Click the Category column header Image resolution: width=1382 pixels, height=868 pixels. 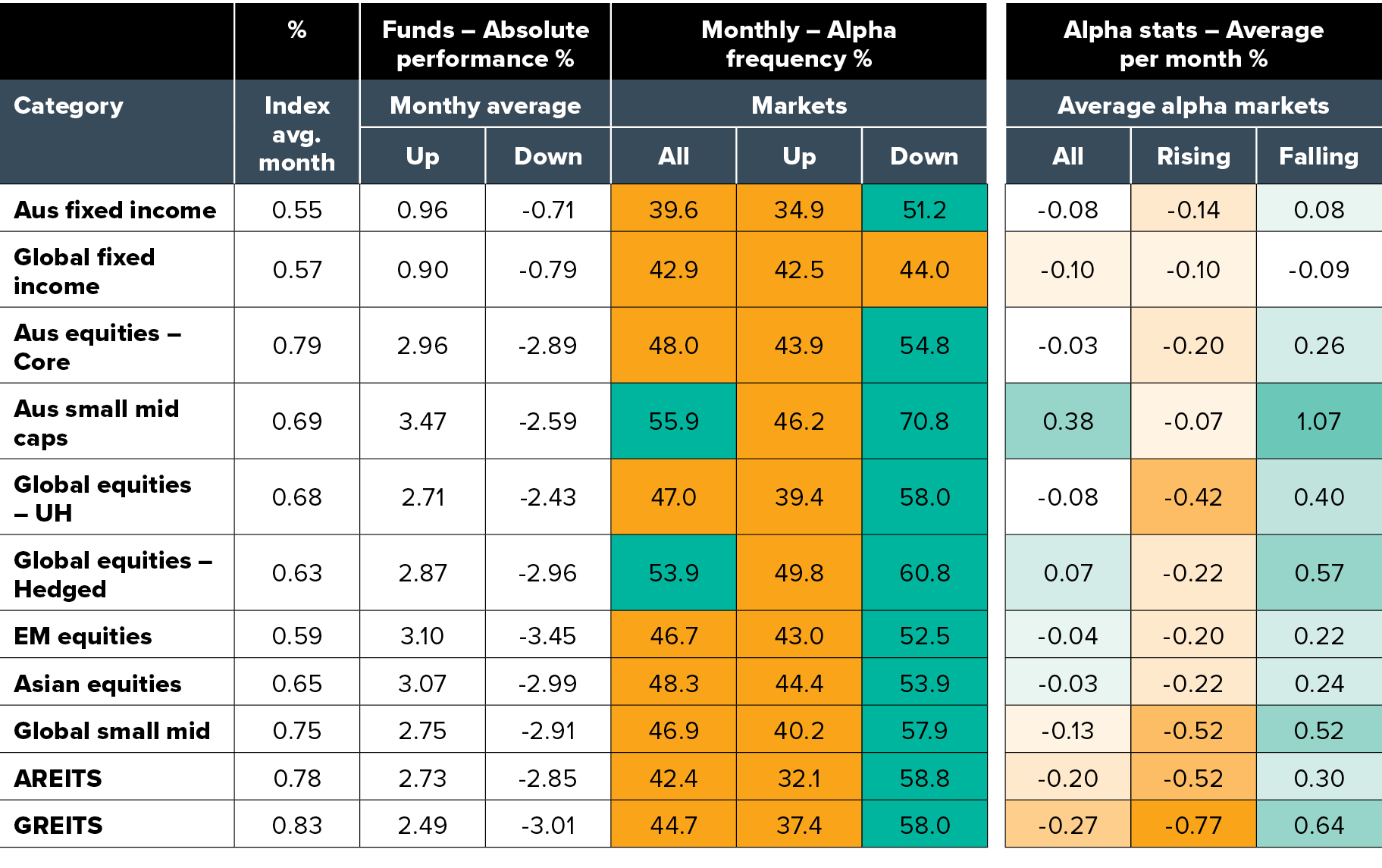[68, 106]
